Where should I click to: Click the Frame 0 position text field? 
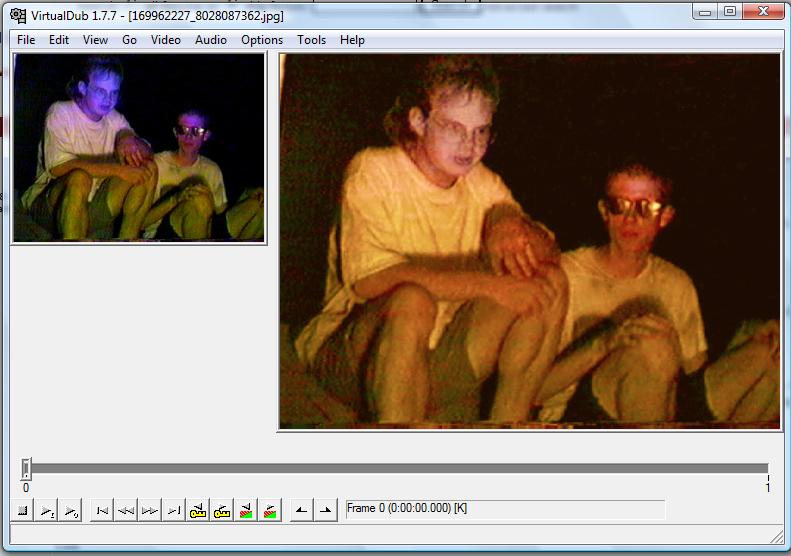[x=505, y=509]
